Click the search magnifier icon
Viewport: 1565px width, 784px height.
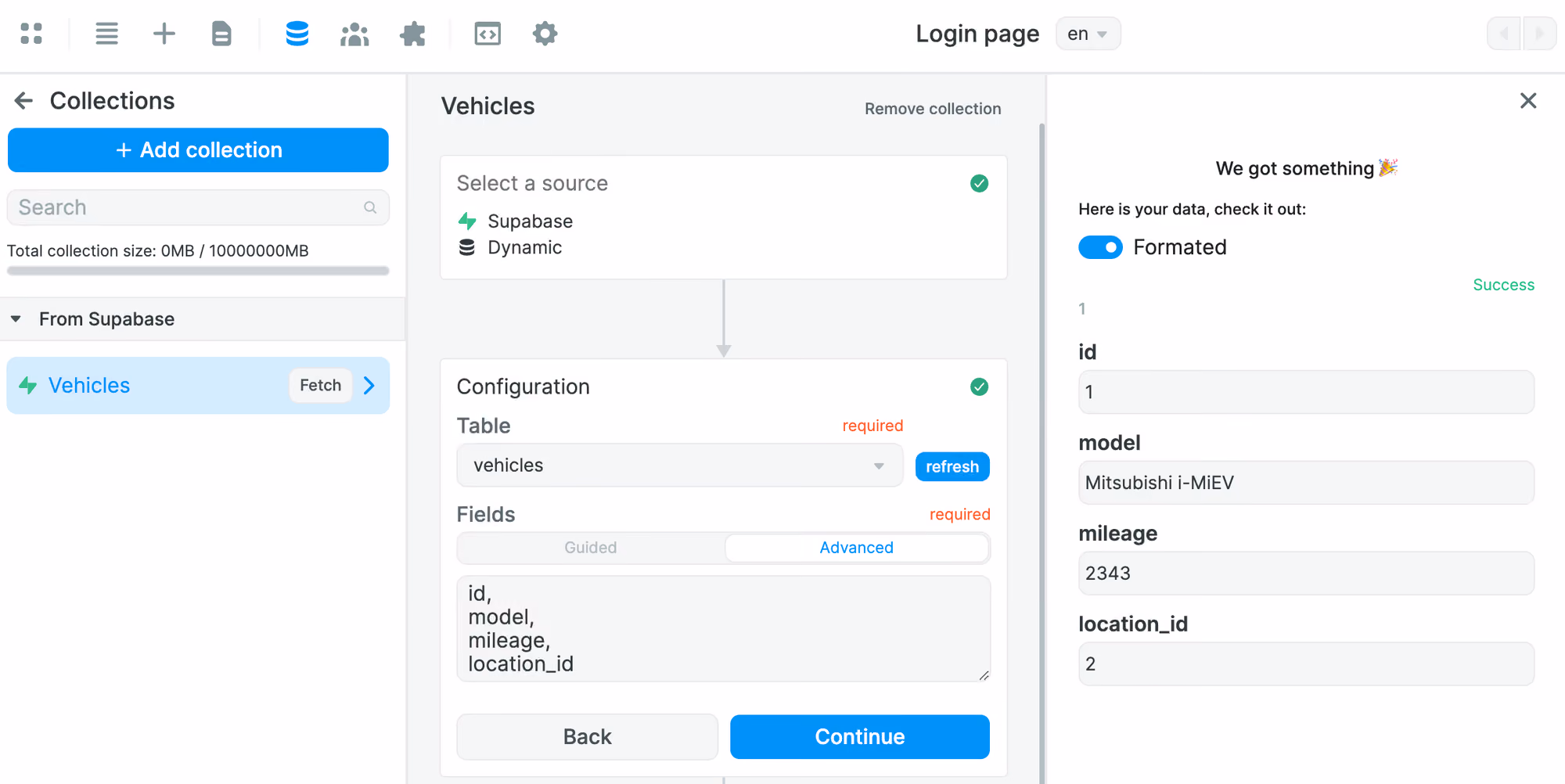(x=370, y=207)
